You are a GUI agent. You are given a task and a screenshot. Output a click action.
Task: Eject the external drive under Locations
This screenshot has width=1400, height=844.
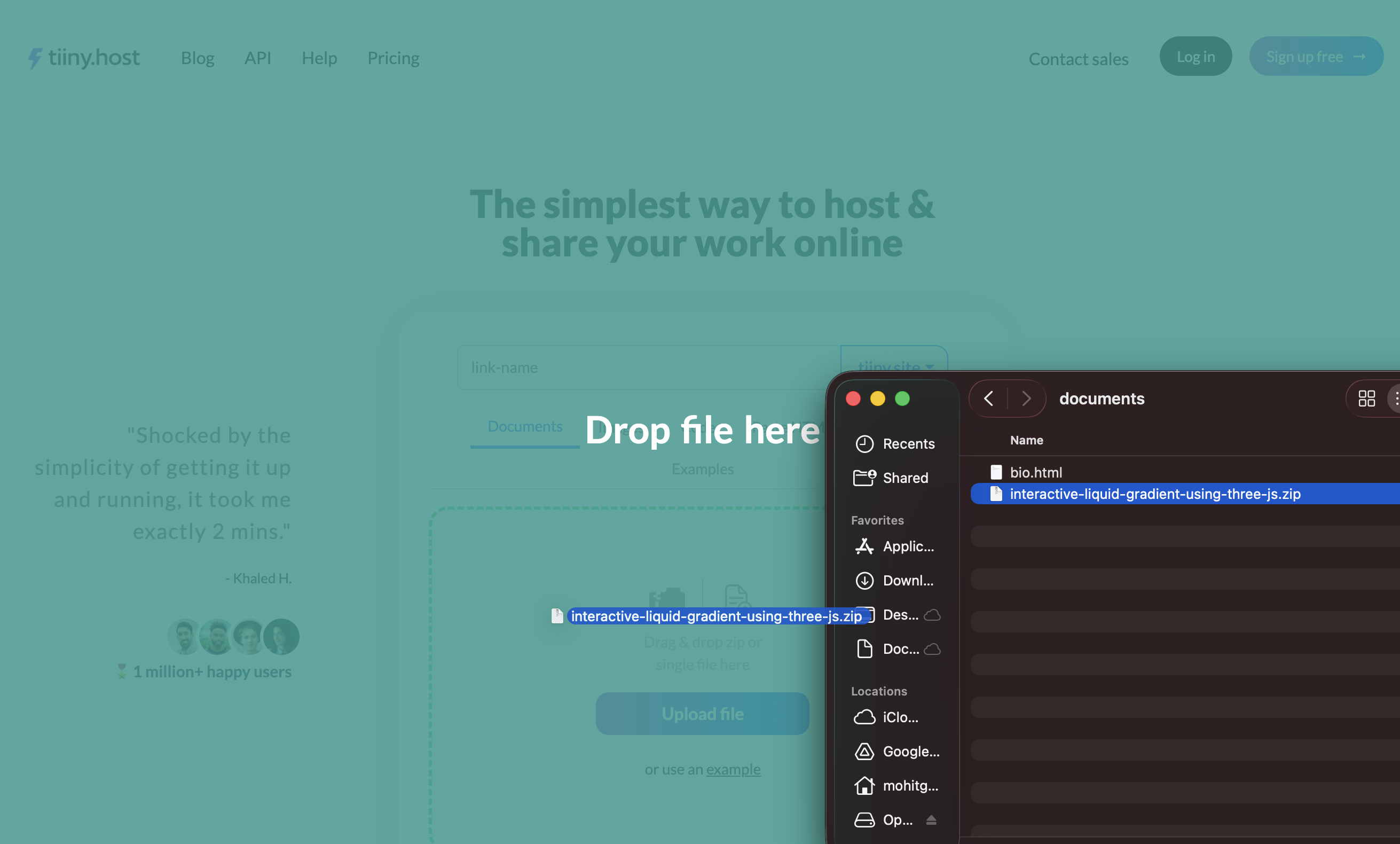coord(931,819)
